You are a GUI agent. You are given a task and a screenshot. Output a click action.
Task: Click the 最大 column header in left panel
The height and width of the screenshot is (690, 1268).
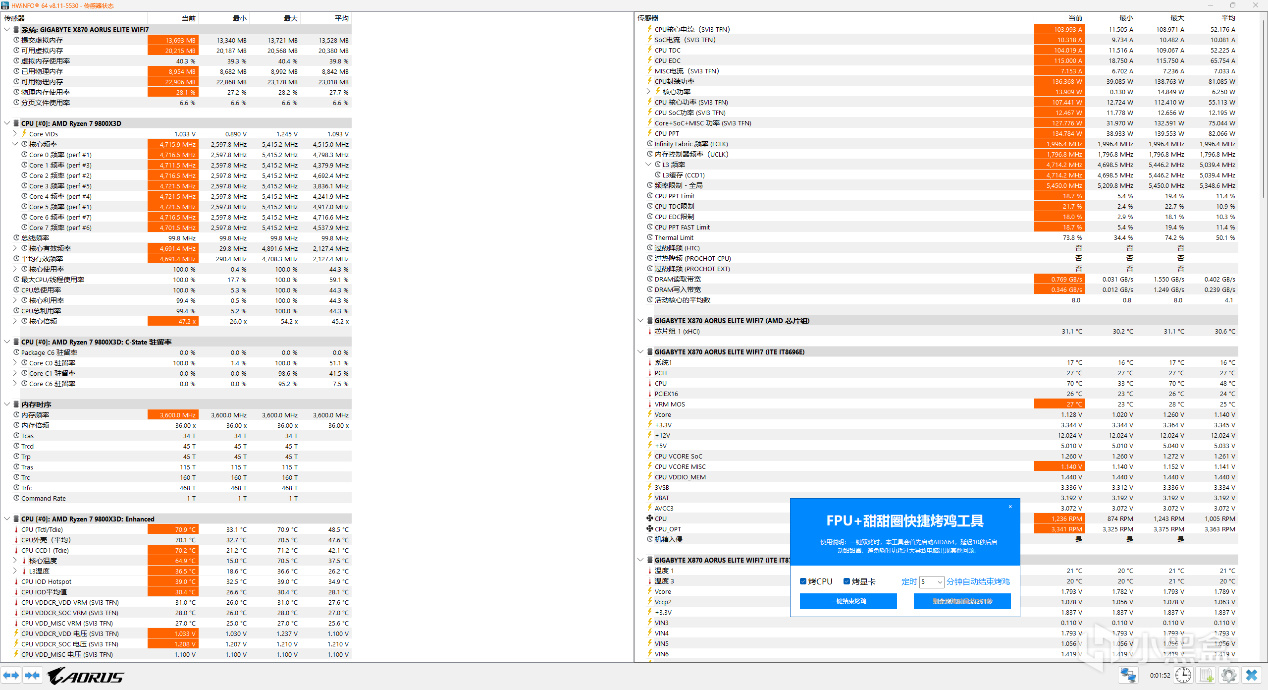(x=275, y=18)
